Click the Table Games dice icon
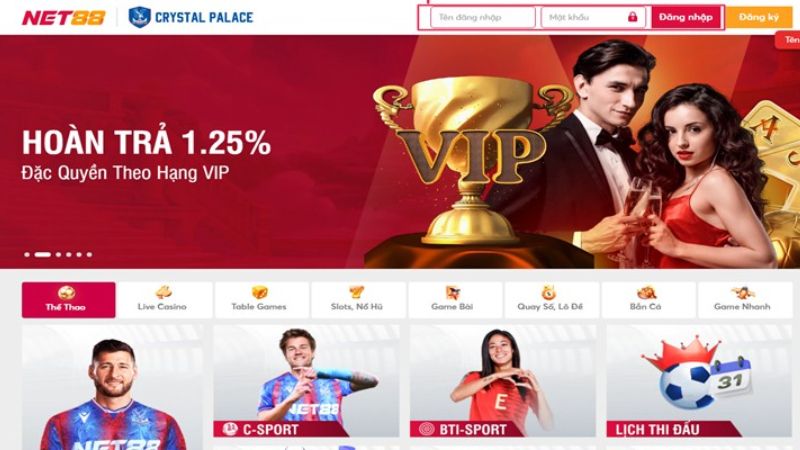800x450 pixels. coord(259,292)
